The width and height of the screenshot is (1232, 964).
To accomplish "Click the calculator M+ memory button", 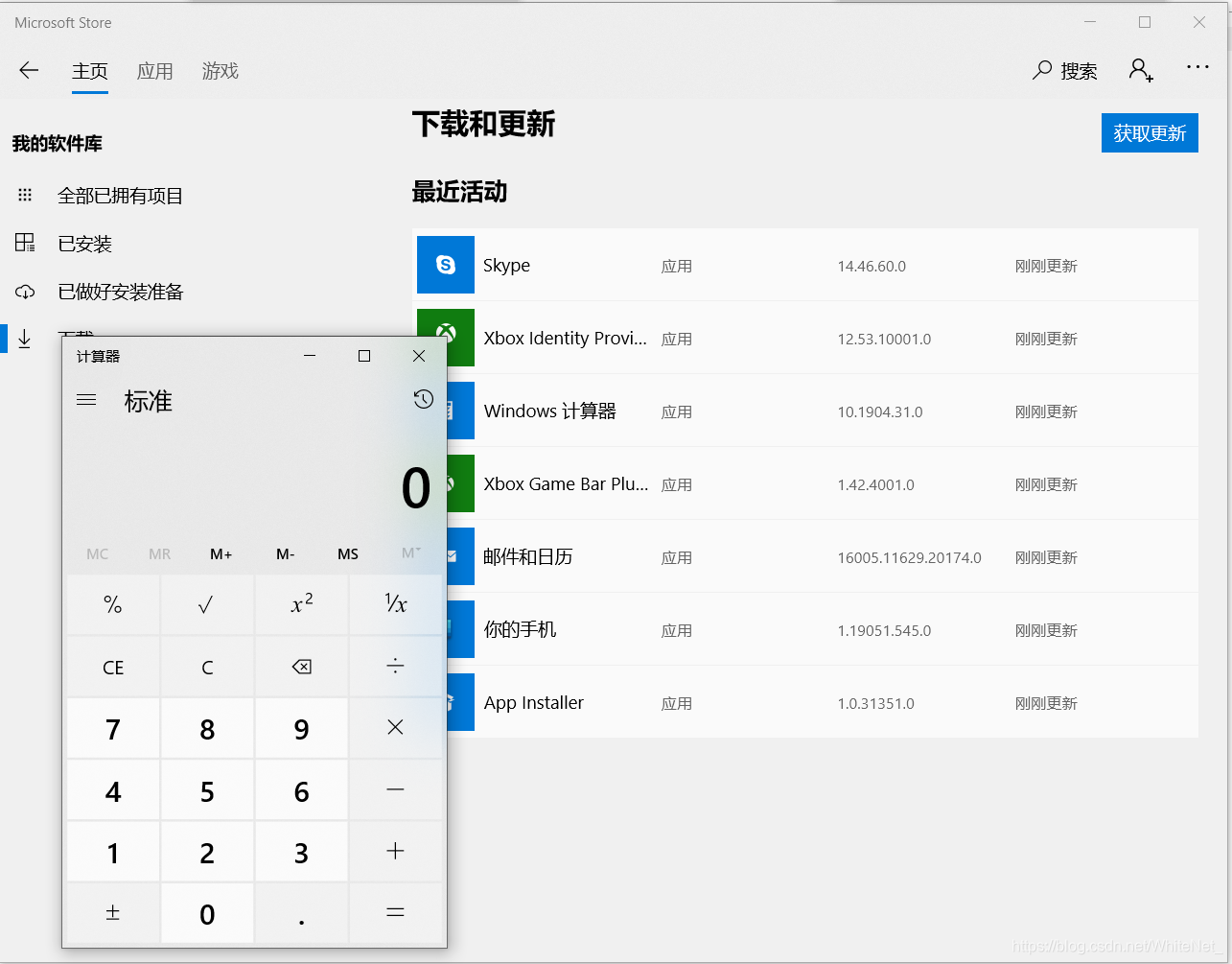I will point(221,553).
